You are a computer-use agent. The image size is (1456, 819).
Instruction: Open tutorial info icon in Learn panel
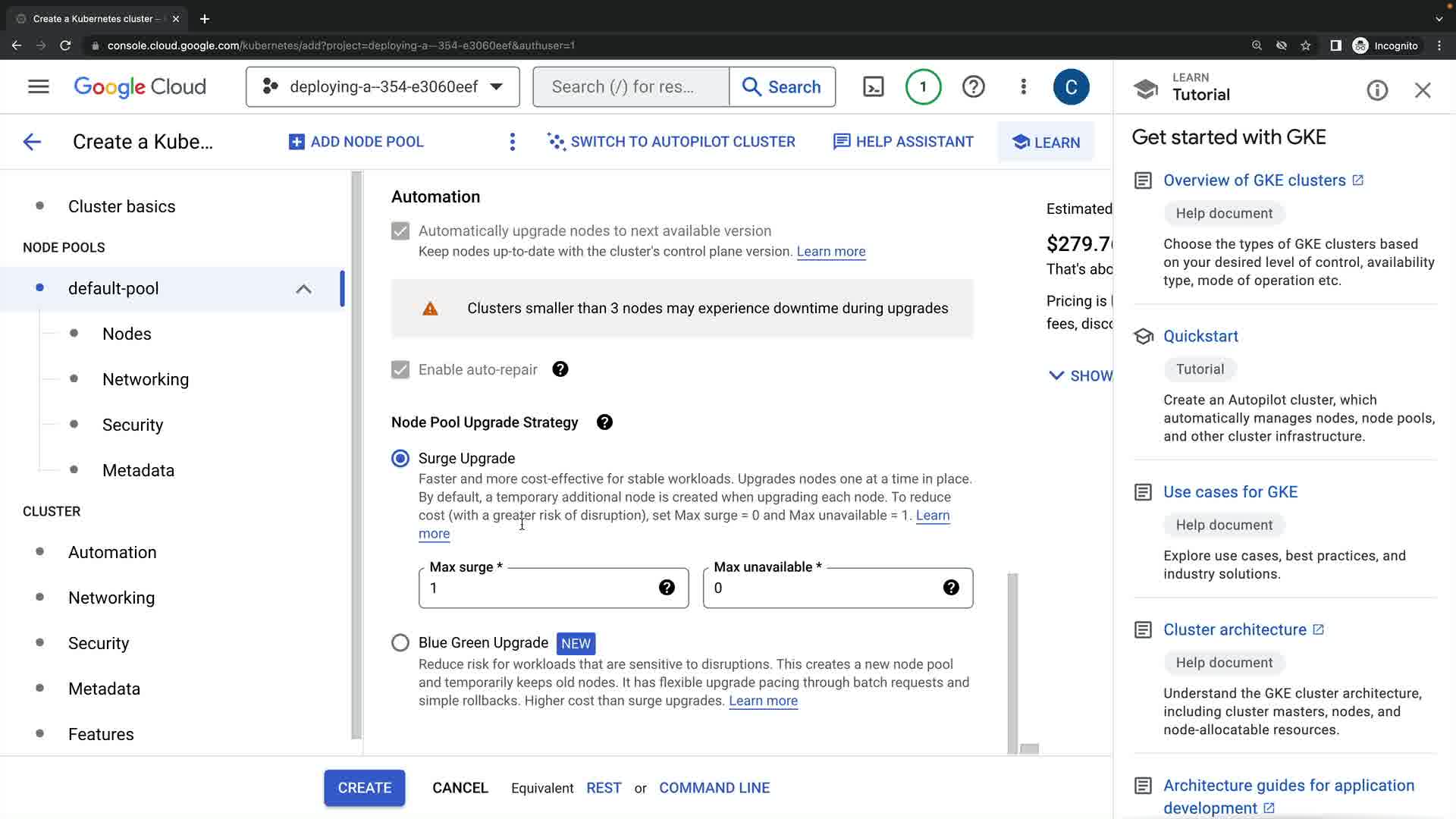pyautogui.click(x=1377, y=91)
